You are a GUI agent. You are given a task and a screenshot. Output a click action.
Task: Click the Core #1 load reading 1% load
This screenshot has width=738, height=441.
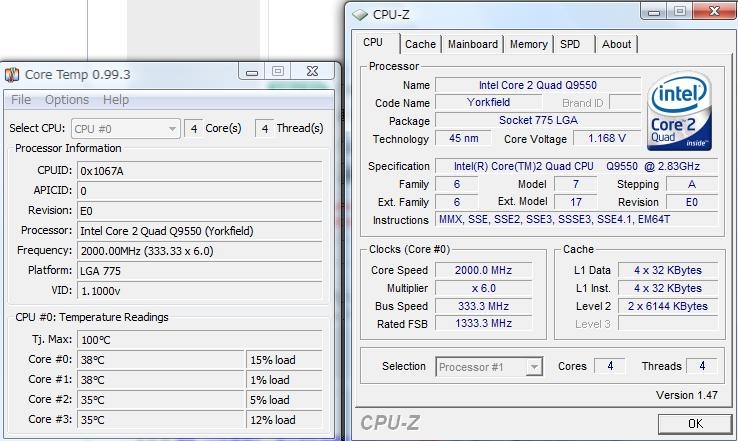pos(284,380)
